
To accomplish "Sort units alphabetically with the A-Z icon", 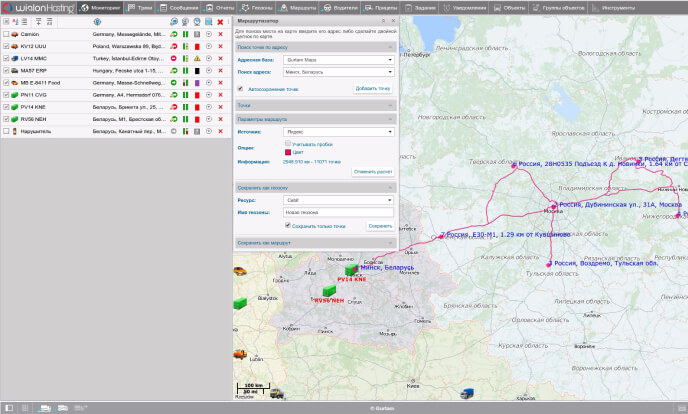I will [15, 21].
